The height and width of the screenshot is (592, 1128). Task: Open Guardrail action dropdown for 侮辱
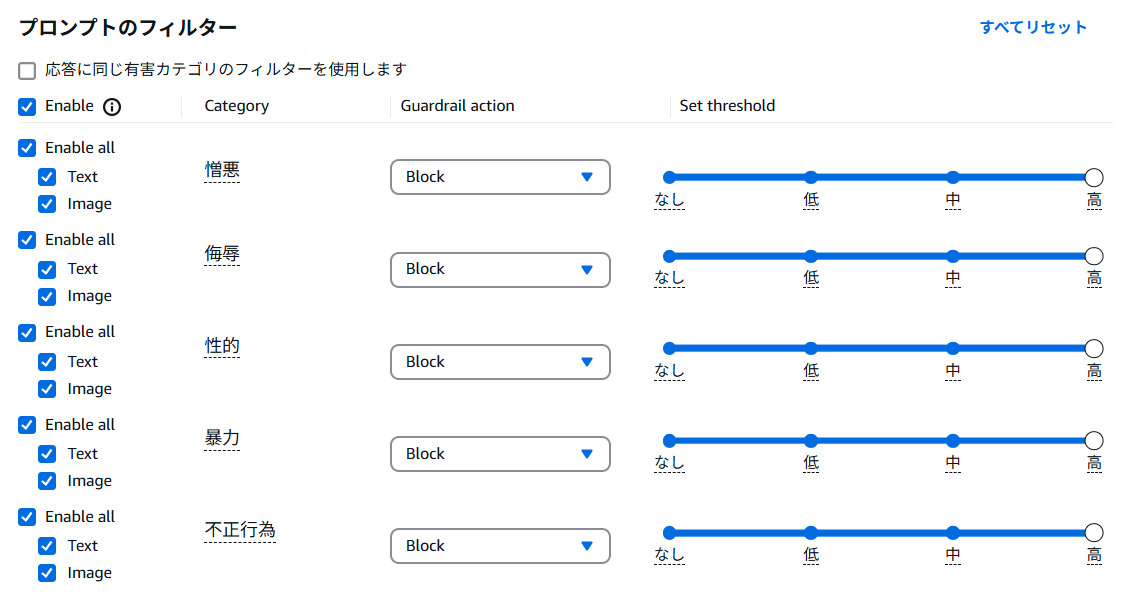click(x=500, y=269)
